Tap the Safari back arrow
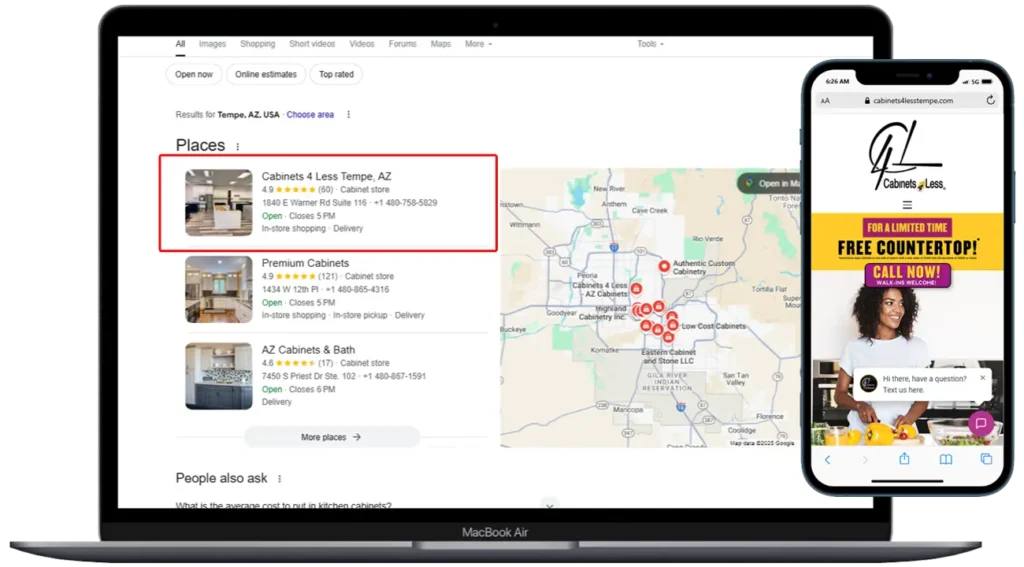 [x=827, y=459]
